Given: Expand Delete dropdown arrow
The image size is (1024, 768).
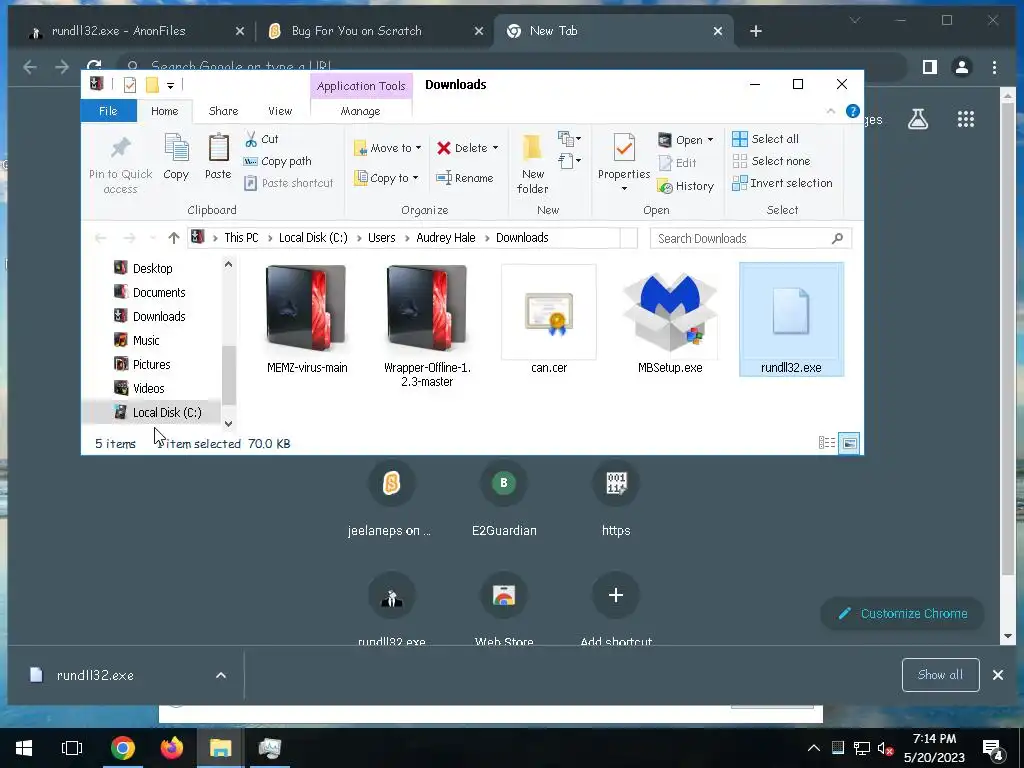Looking at the screenshot, I should click(x=495, y=148).
